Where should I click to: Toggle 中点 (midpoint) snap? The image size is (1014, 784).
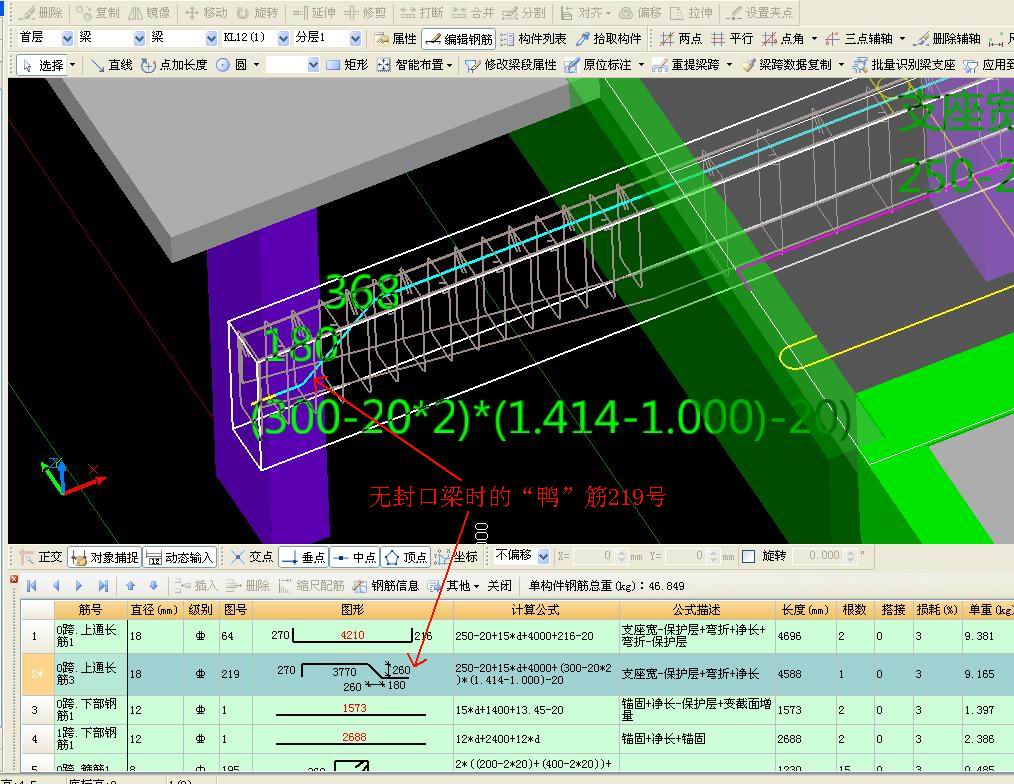point(356,557)
